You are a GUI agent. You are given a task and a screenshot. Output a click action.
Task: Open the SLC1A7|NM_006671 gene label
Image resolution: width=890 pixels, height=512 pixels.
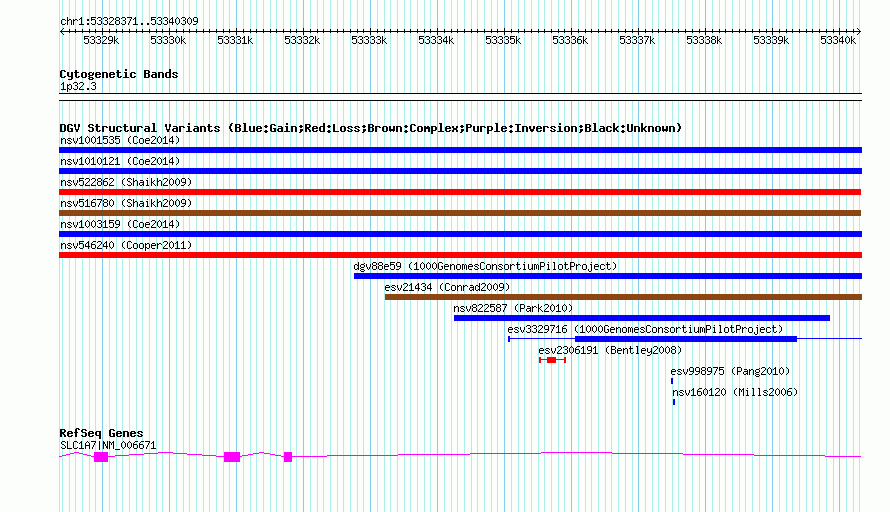coord(108,446)
